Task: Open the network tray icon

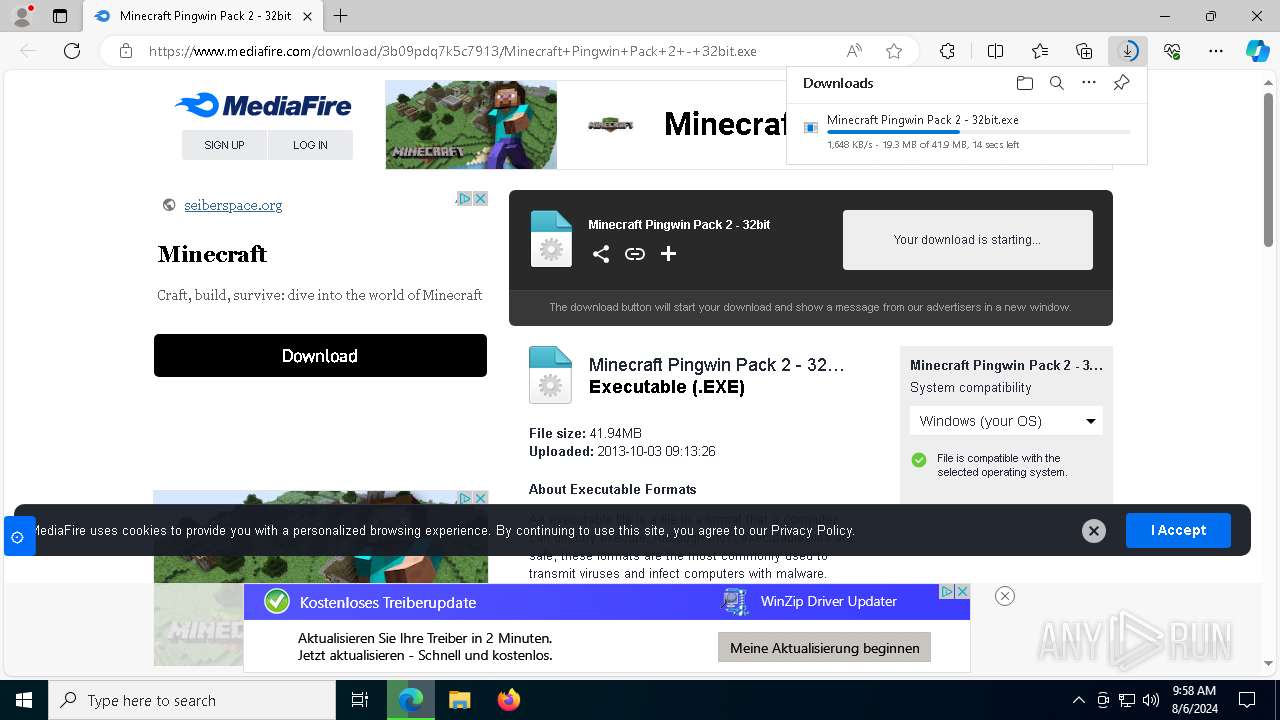Action: click(x=1127, y=700)
